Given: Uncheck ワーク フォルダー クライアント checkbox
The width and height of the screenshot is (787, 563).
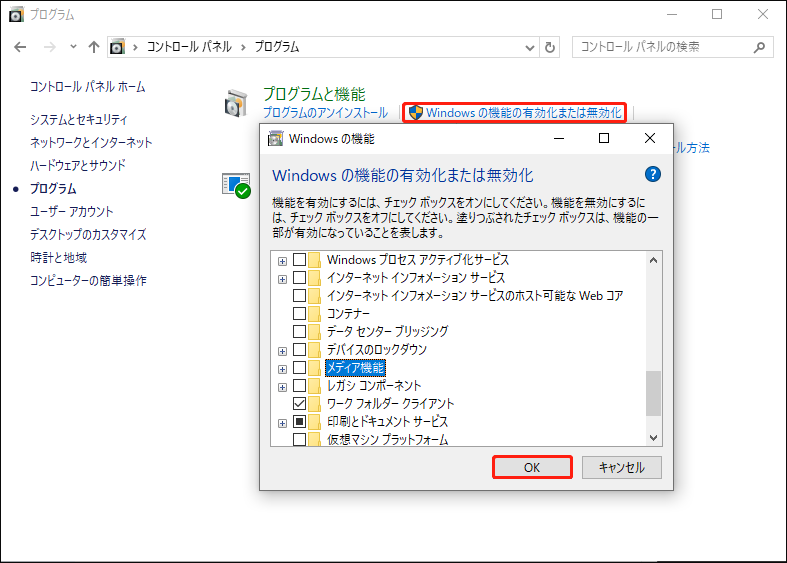Looking at the screenshot, I should 300,403.
